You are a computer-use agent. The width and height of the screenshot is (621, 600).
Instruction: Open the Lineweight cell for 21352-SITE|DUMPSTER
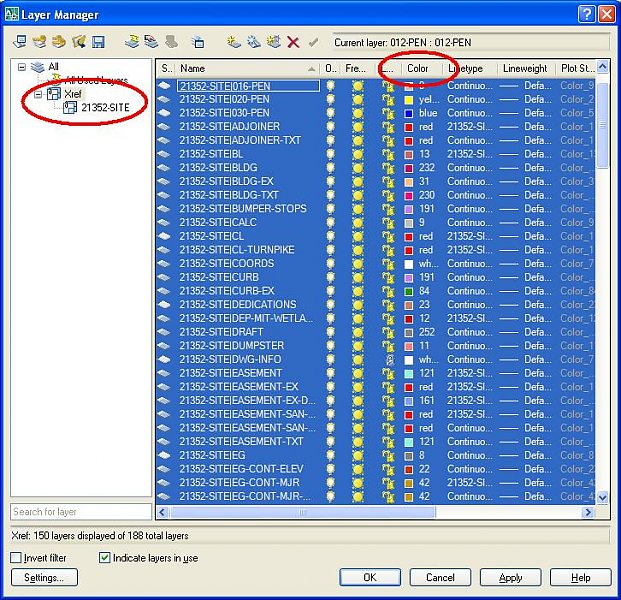click(x=525, y=346)
